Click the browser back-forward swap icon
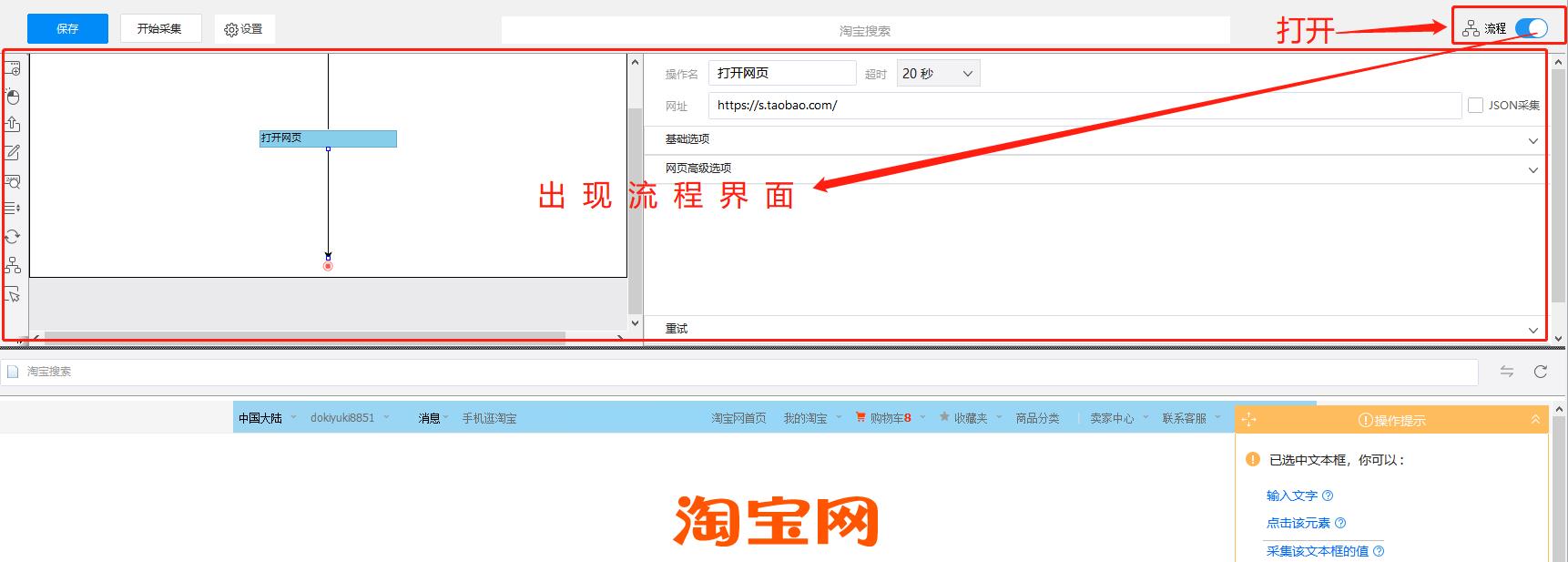Screen dimensions: 1568x562 tap(1507, 372)
